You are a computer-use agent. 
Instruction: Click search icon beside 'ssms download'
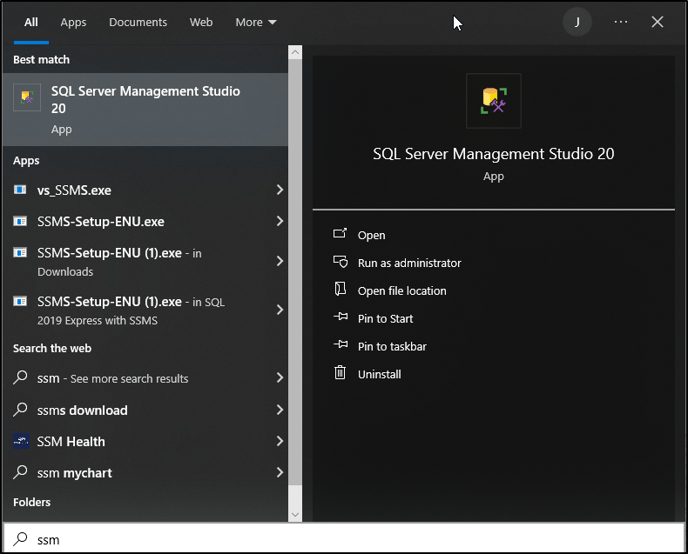pyautogui.click(x=20, y=410)
